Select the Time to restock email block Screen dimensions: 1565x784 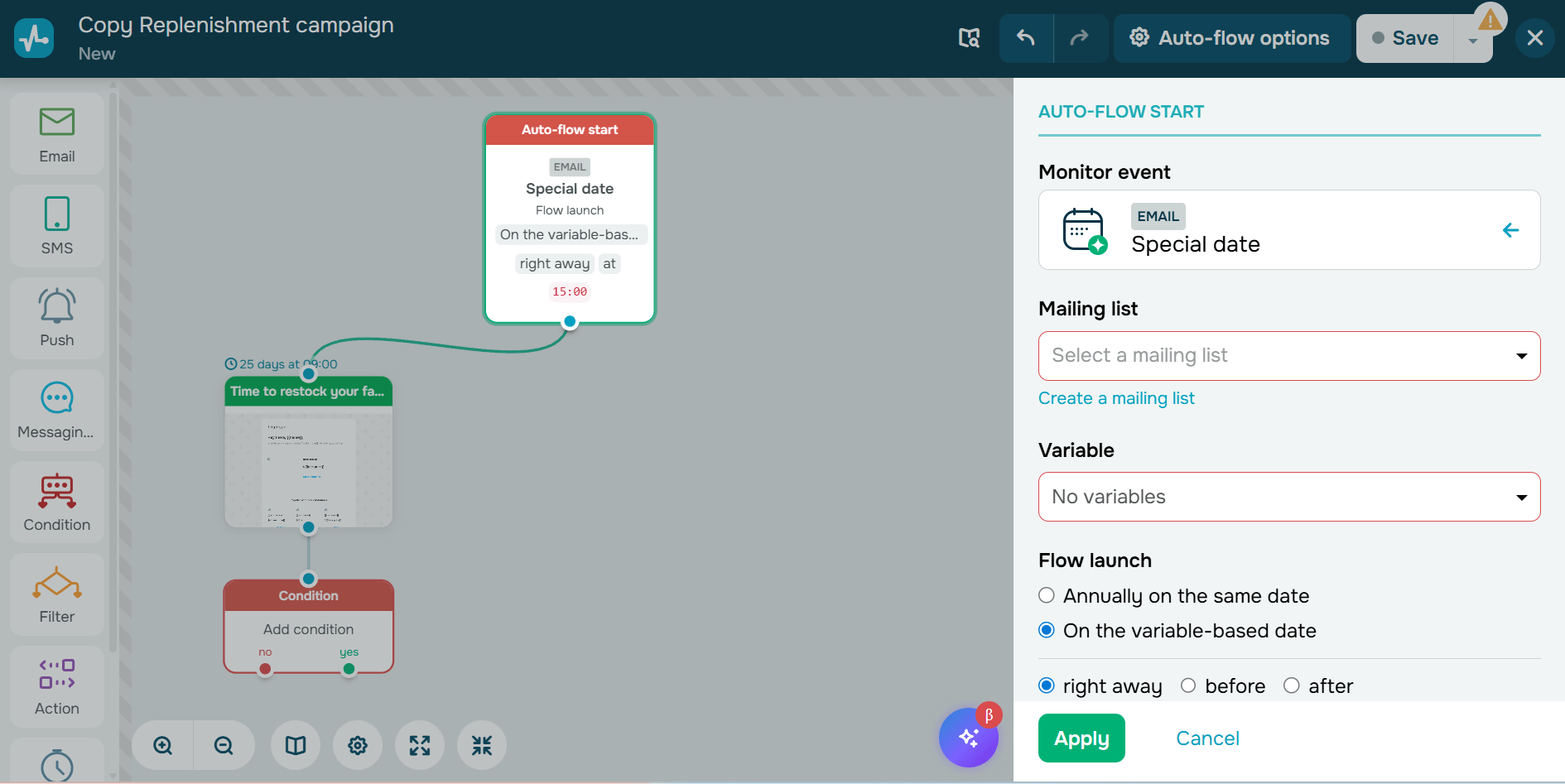[309, 452]
